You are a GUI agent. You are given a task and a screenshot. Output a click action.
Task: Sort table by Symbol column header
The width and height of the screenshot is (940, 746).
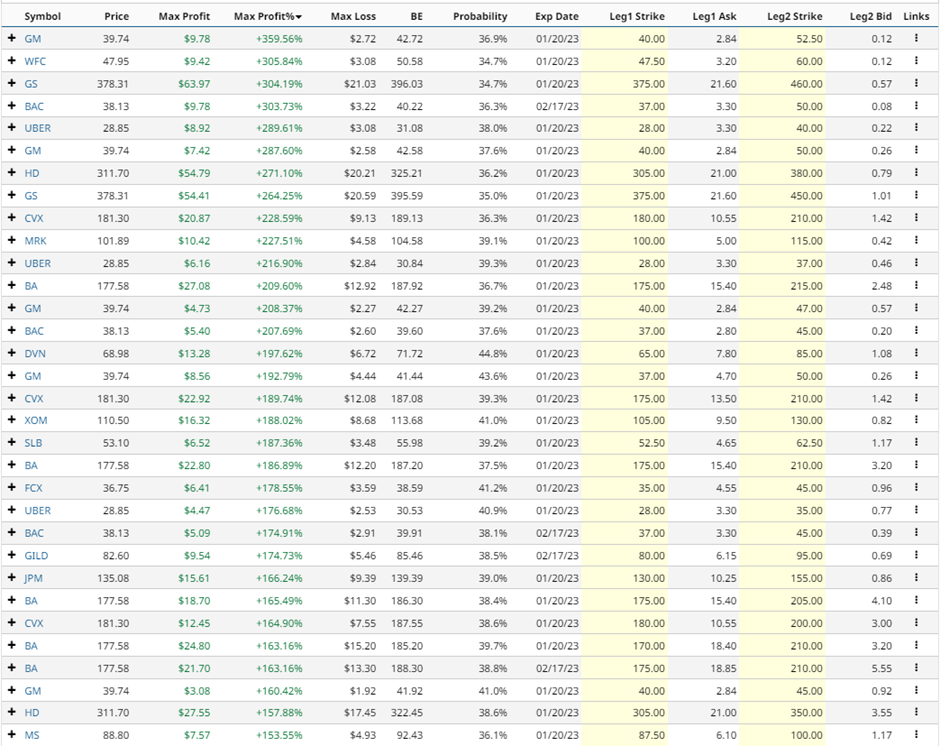coord(43,16)
